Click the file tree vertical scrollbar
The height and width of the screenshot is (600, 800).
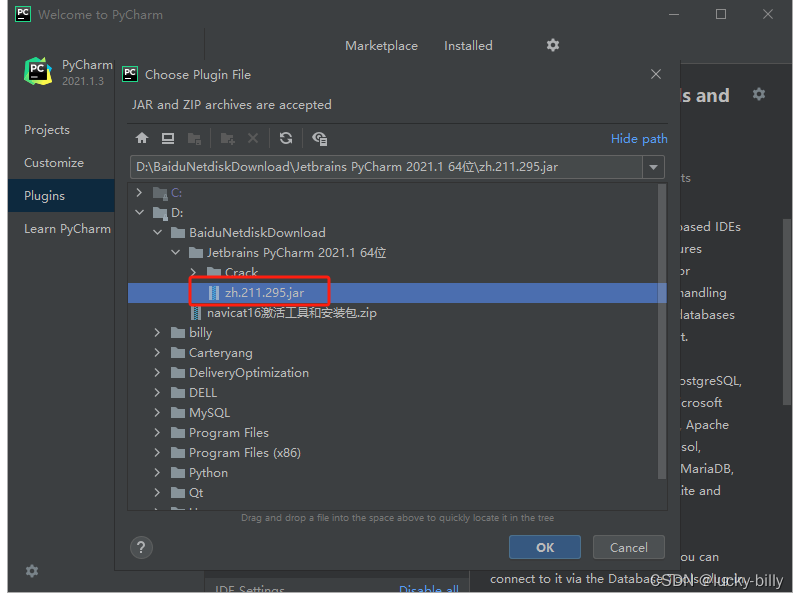pos(662,332)
